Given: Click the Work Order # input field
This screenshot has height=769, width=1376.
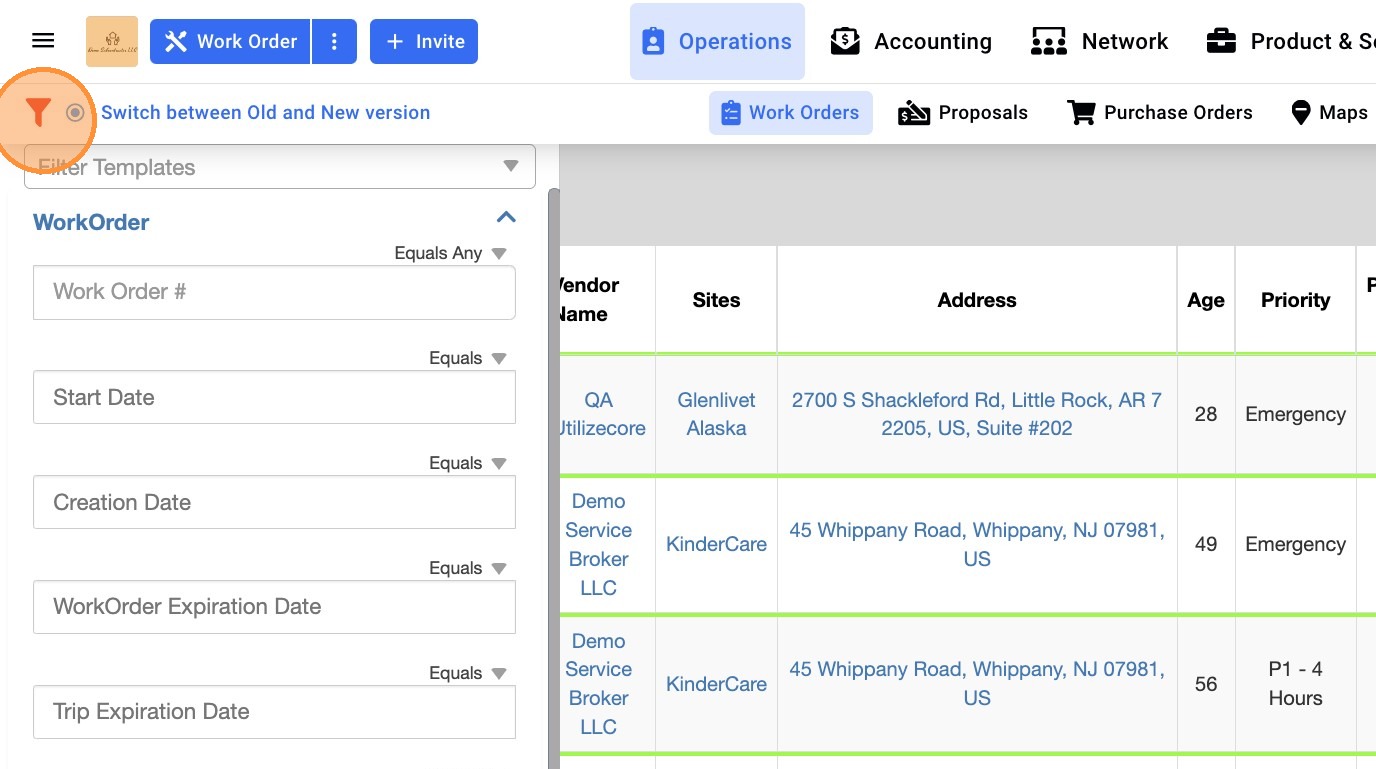Looking at the screenshot, I should pyautogui.click(x=274, y=292).
